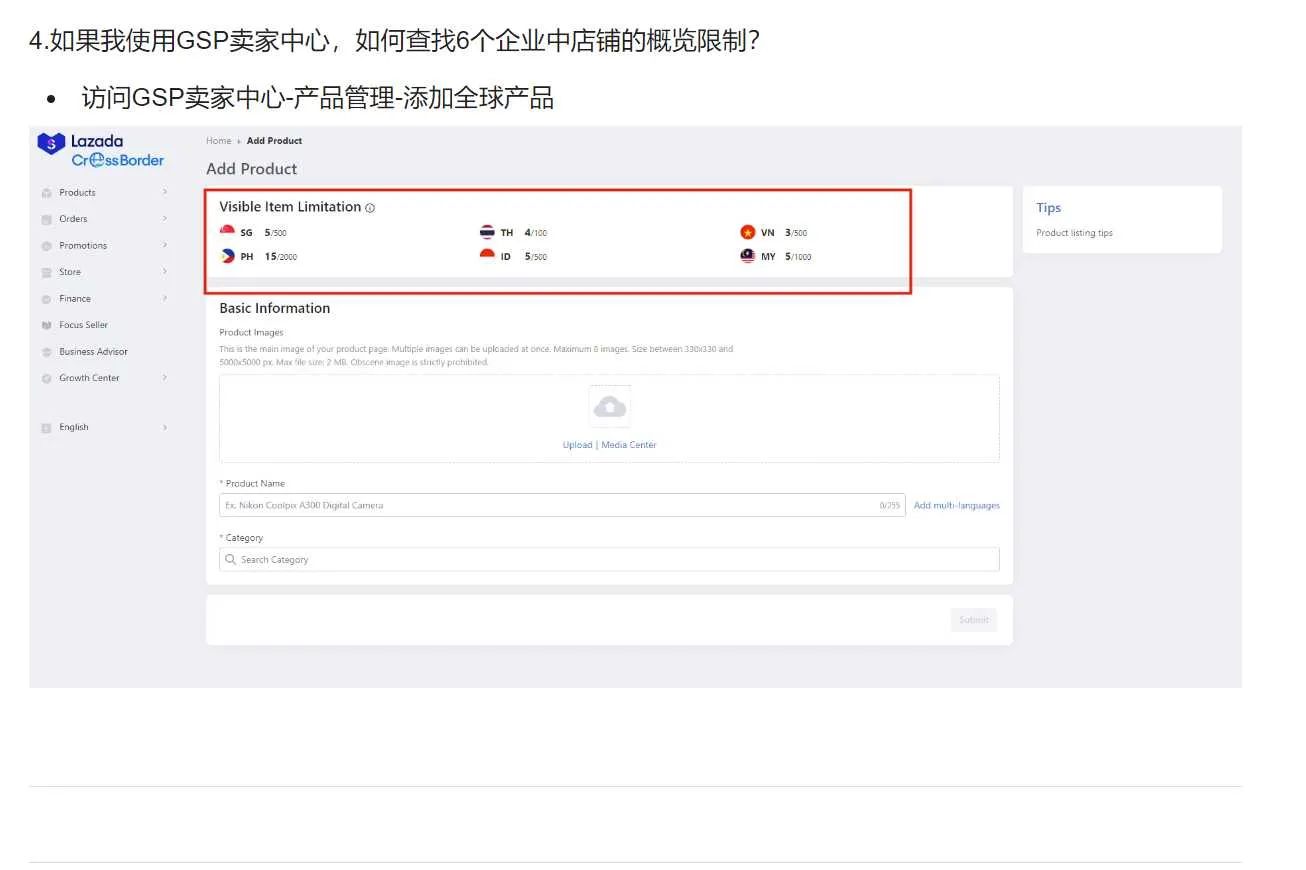The height and width of the screenshot is (870, 1306).
Task: Open the Home breadcrumb link
Action: 218,140
